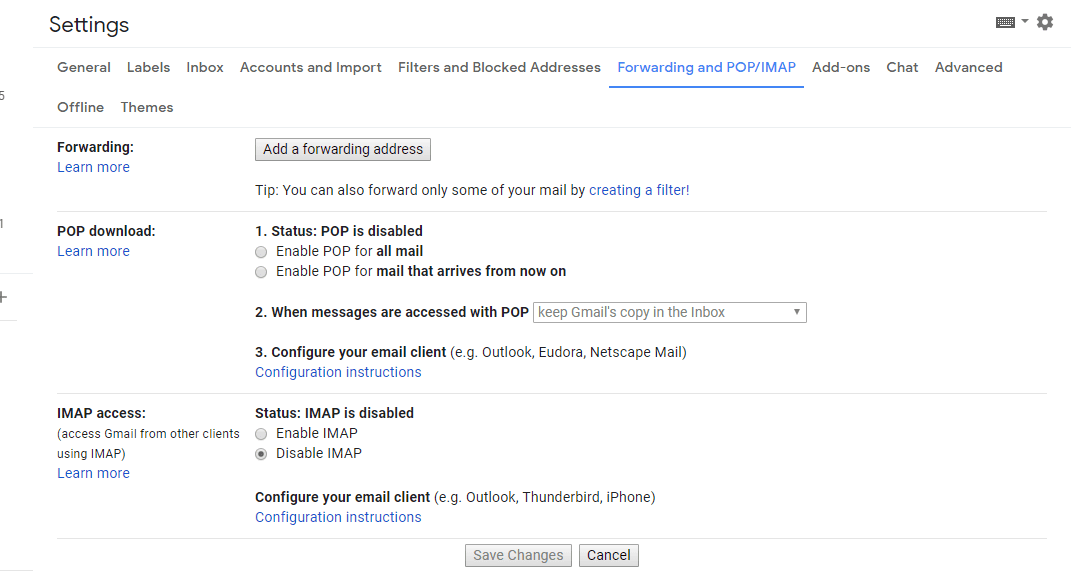
Task: Follow the creating a filter link
Action: point(639,190)
